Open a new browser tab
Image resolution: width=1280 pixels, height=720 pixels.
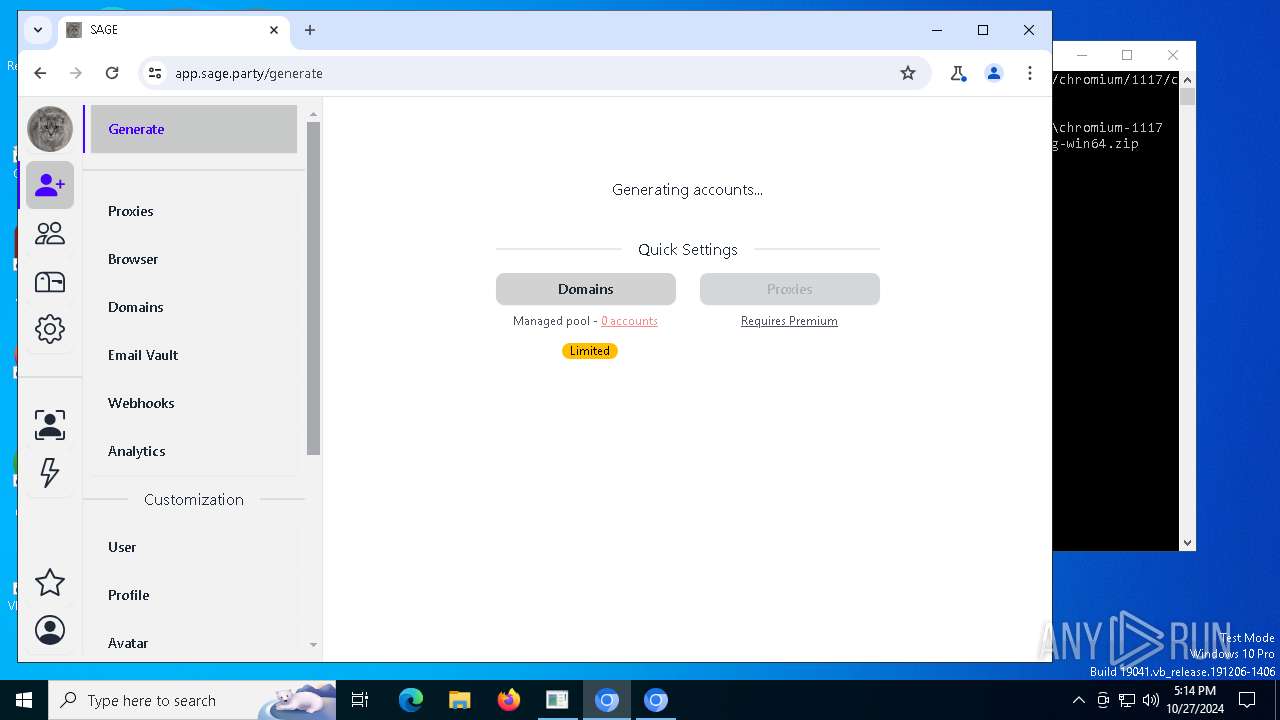[310, 30]
